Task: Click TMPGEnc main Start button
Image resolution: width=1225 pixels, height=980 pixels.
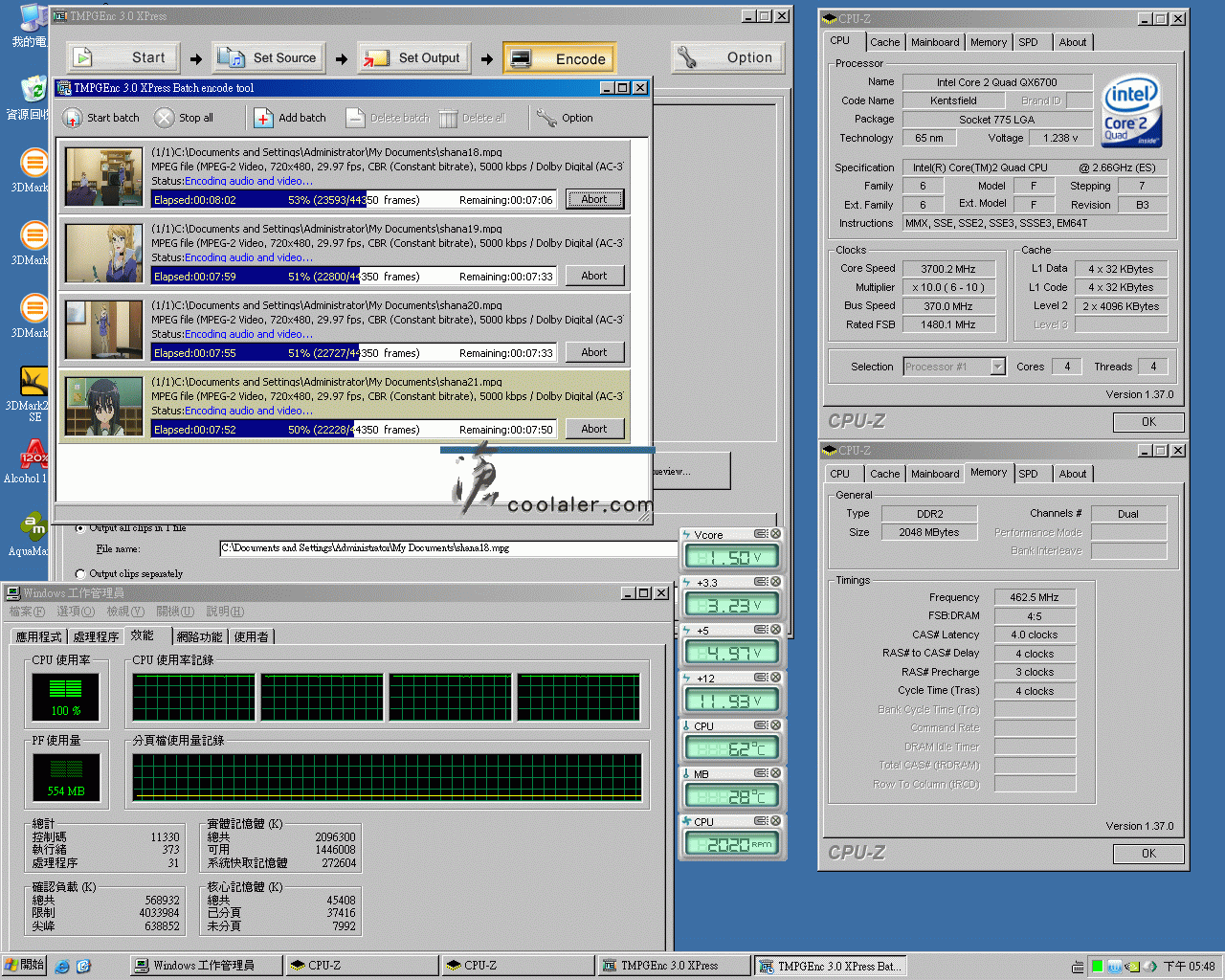Action: (x=122, y=57)
